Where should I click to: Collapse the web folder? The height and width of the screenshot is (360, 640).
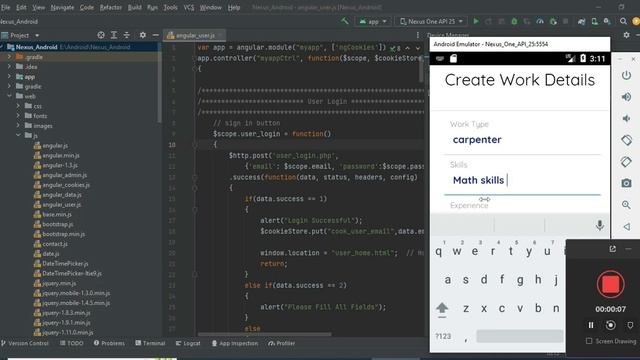tap(9, 96)
